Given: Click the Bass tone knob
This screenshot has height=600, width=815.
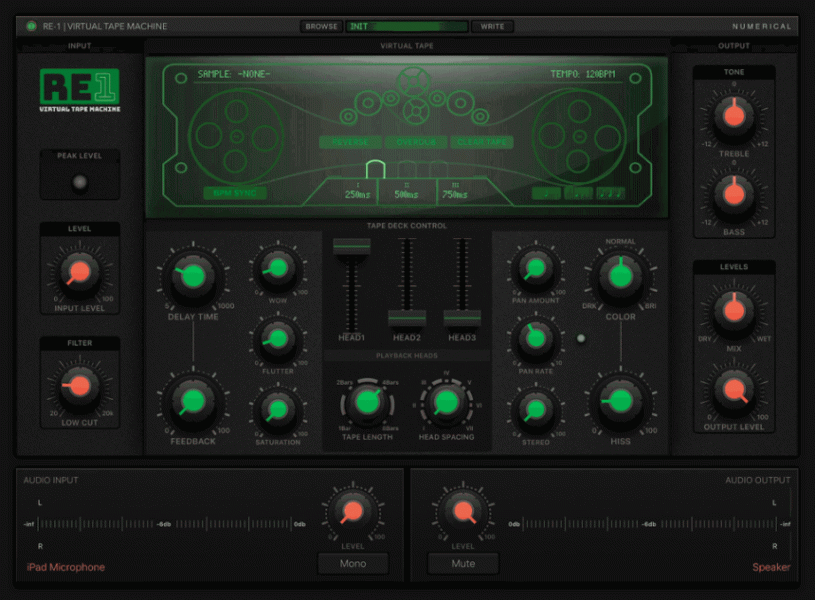Looking at the screenshot, I should [x=734, y=192].
